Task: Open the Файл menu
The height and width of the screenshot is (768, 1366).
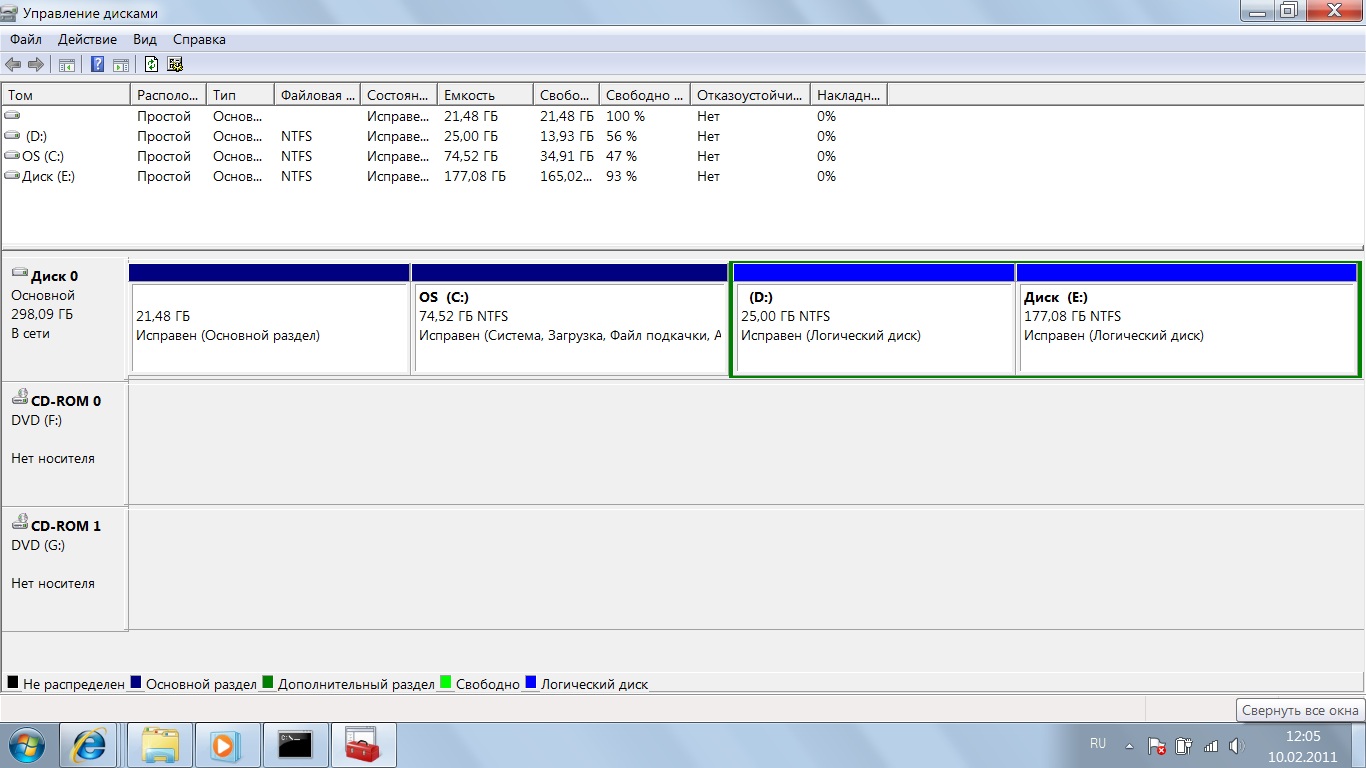Action: point(26,40)
